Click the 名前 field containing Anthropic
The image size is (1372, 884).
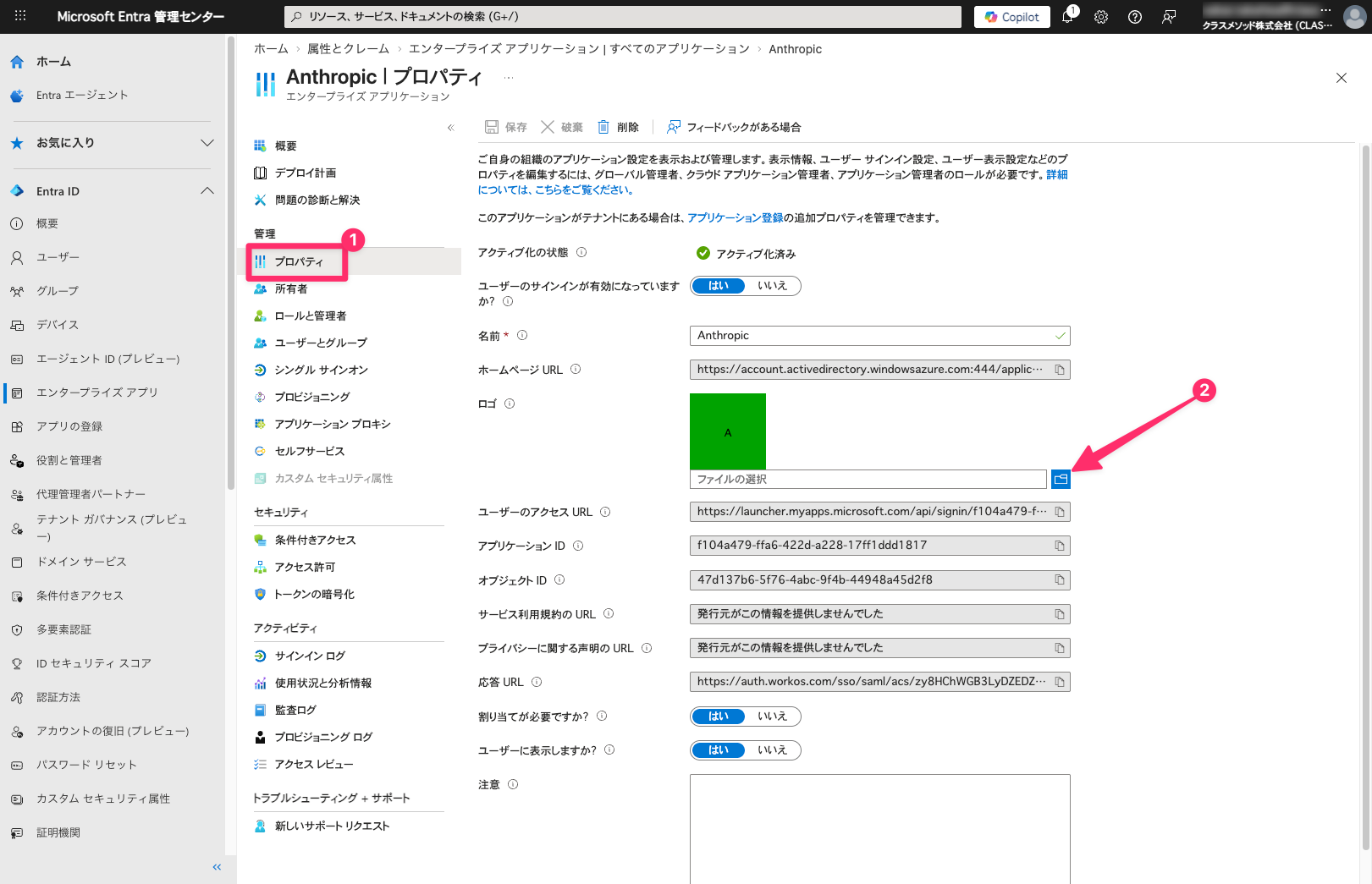[x=872, y=336]
